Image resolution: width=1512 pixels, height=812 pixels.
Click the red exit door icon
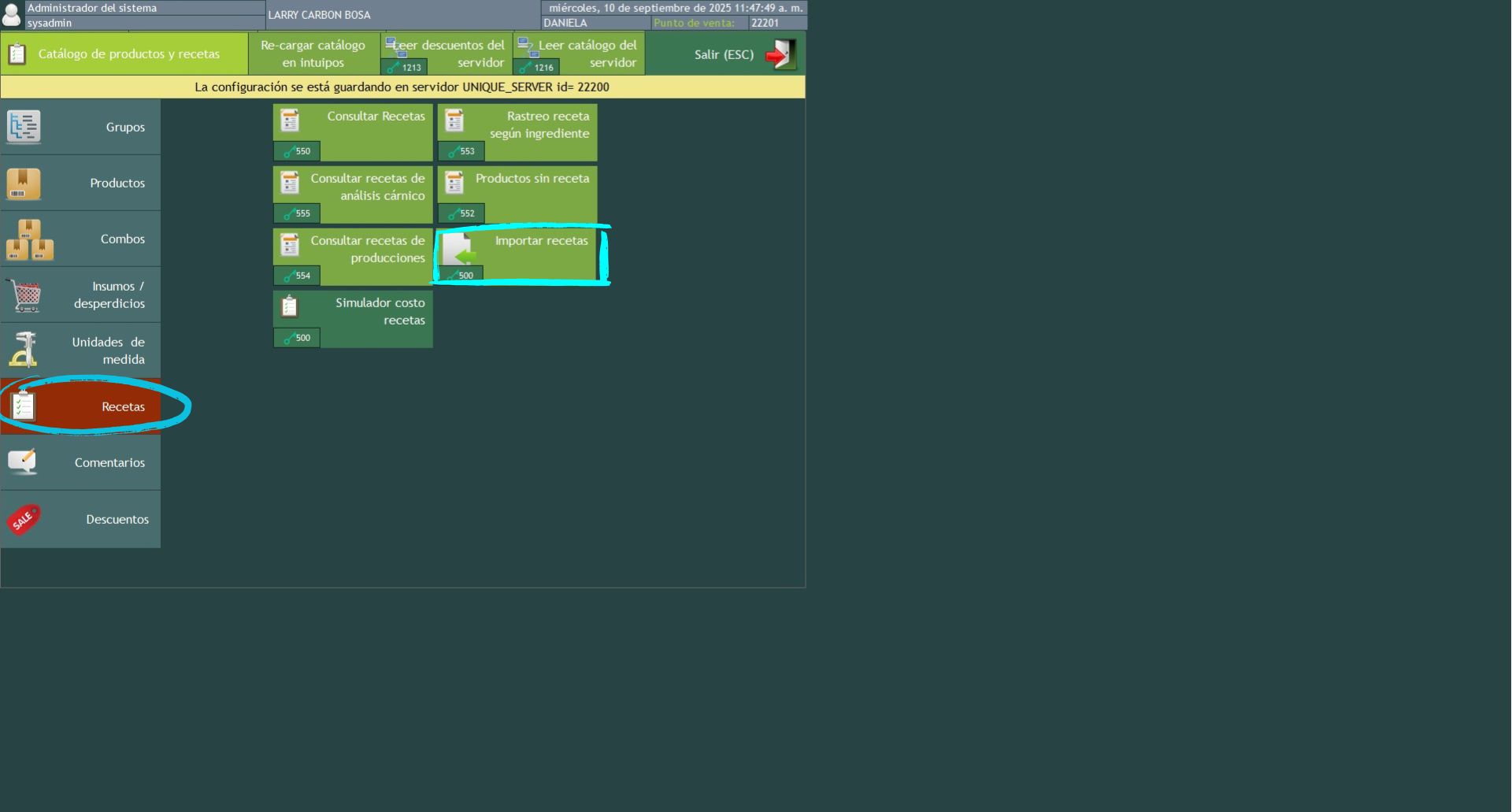[x=780, y=54]
